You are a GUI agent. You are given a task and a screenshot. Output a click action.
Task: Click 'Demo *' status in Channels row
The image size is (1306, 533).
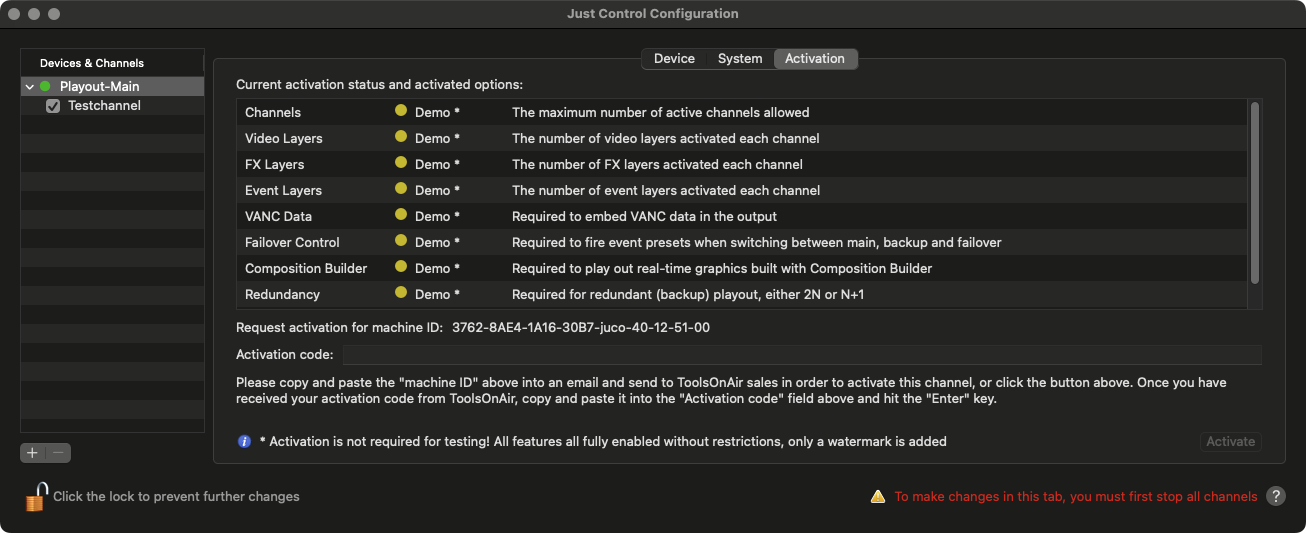438,113
